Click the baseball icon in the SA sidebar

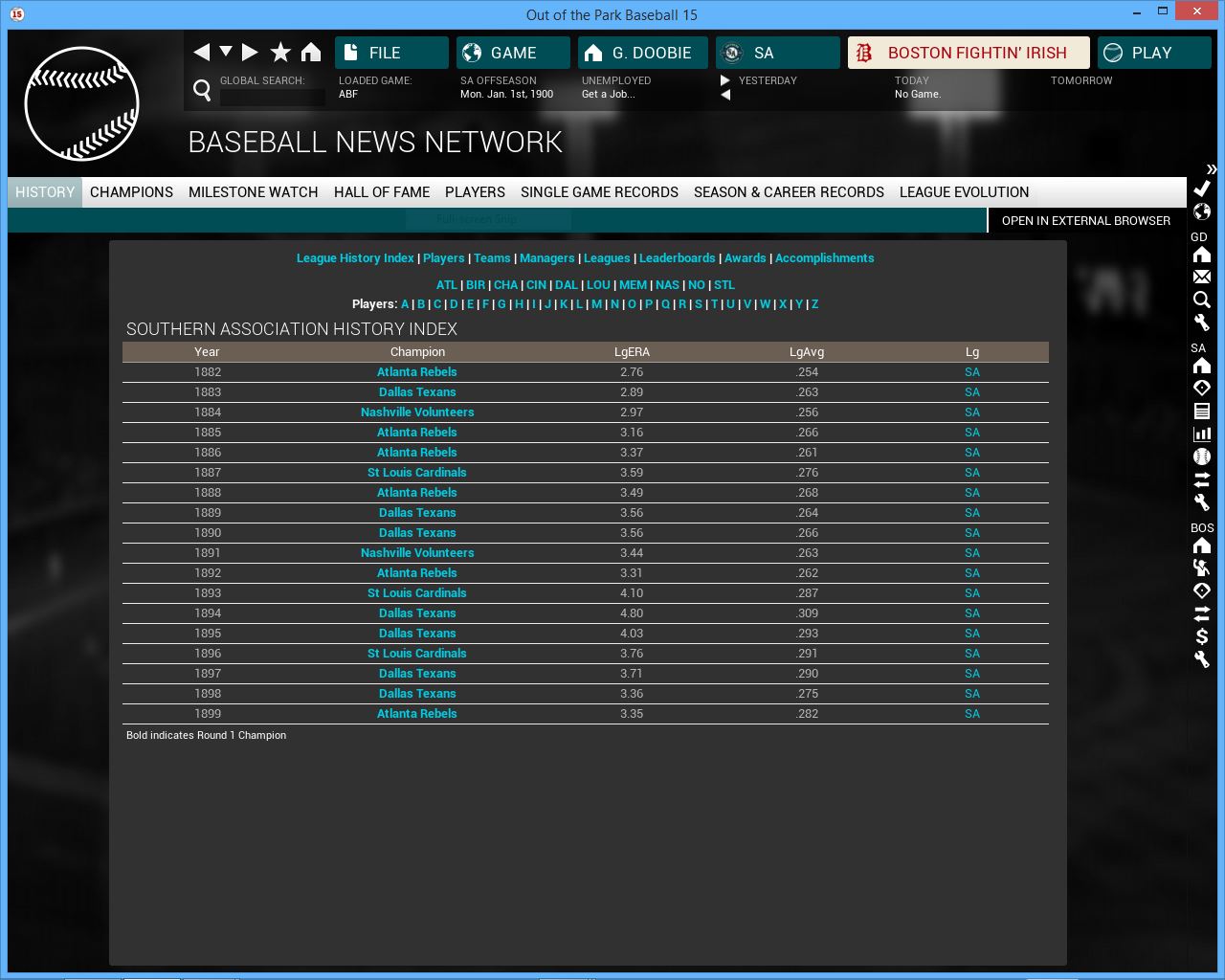pos(1202,457)
